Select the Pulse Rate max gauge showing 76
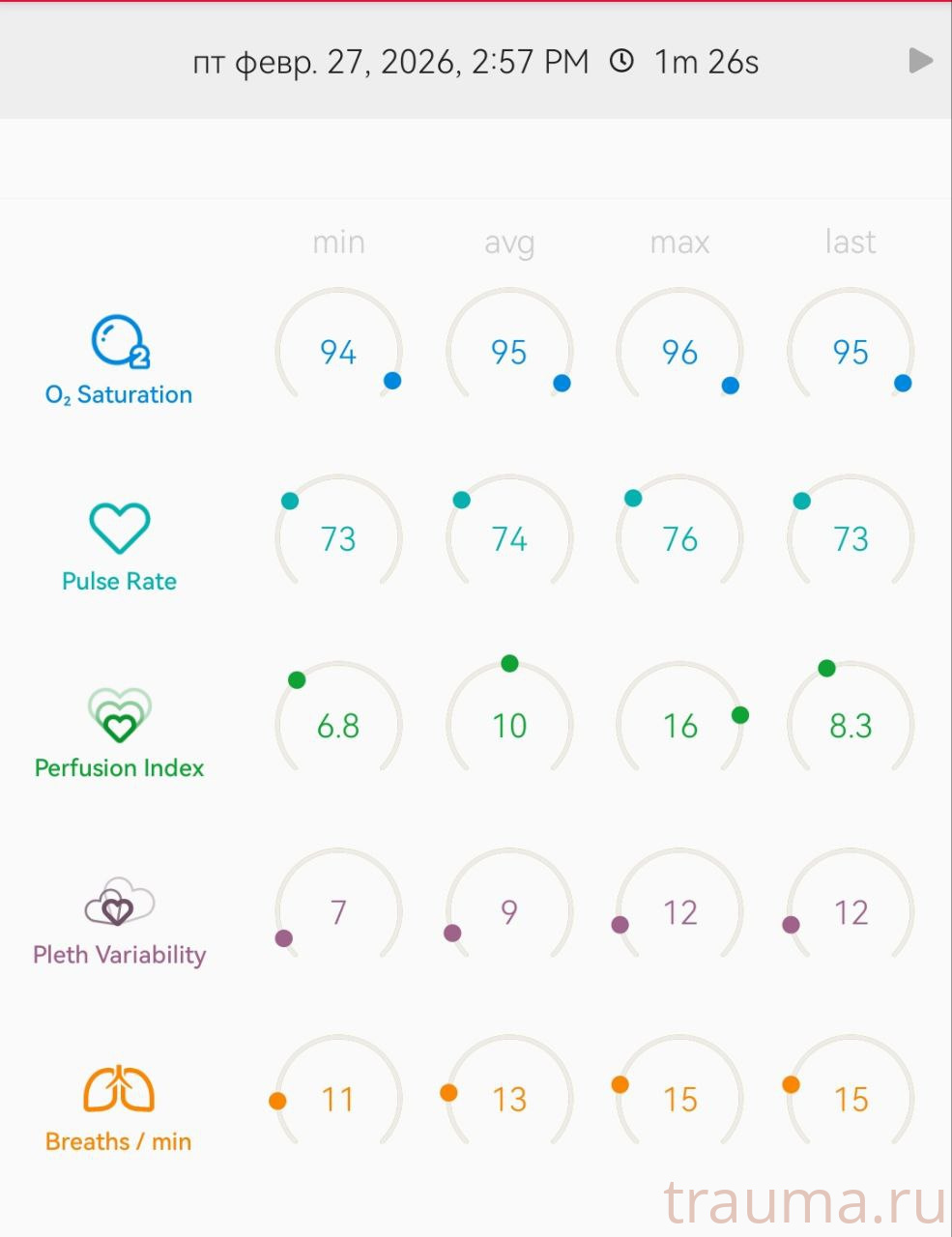Viewport: 952px width, 1237px height. tap(679, 538)
